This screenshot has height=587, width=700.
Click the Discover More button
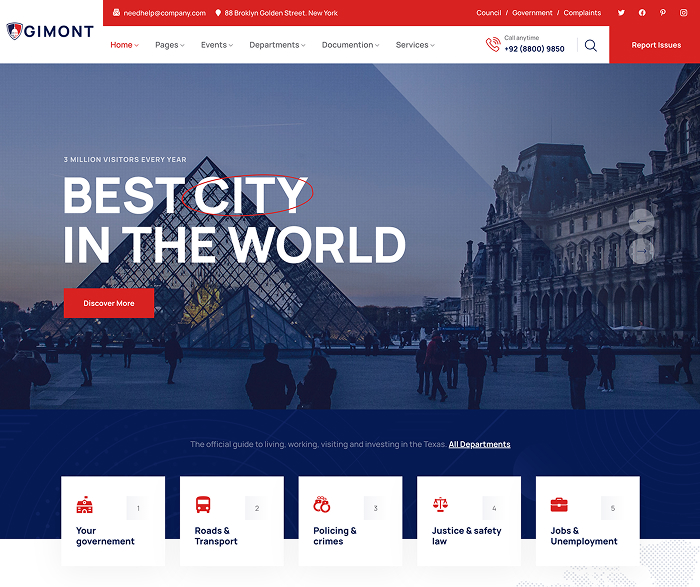[109, 303]
